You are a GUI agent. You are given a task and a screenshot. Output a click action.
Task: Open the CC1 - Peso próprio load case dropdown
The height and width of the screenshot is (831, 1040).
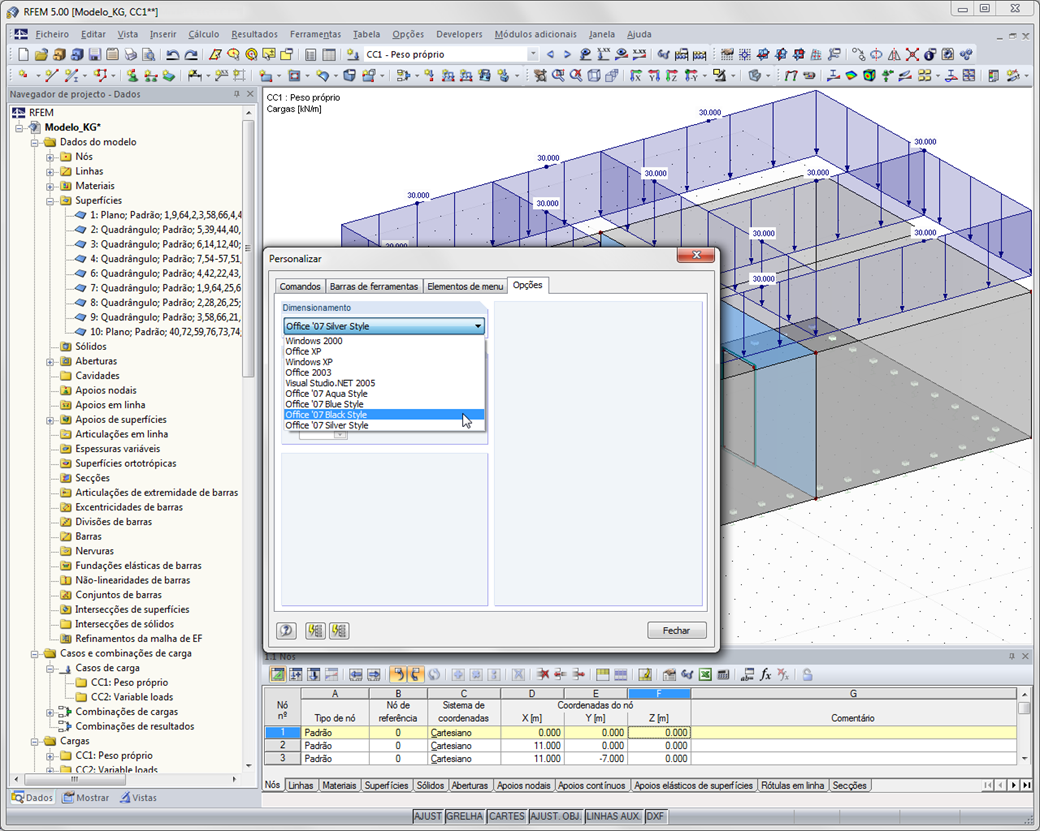point(532,54)
